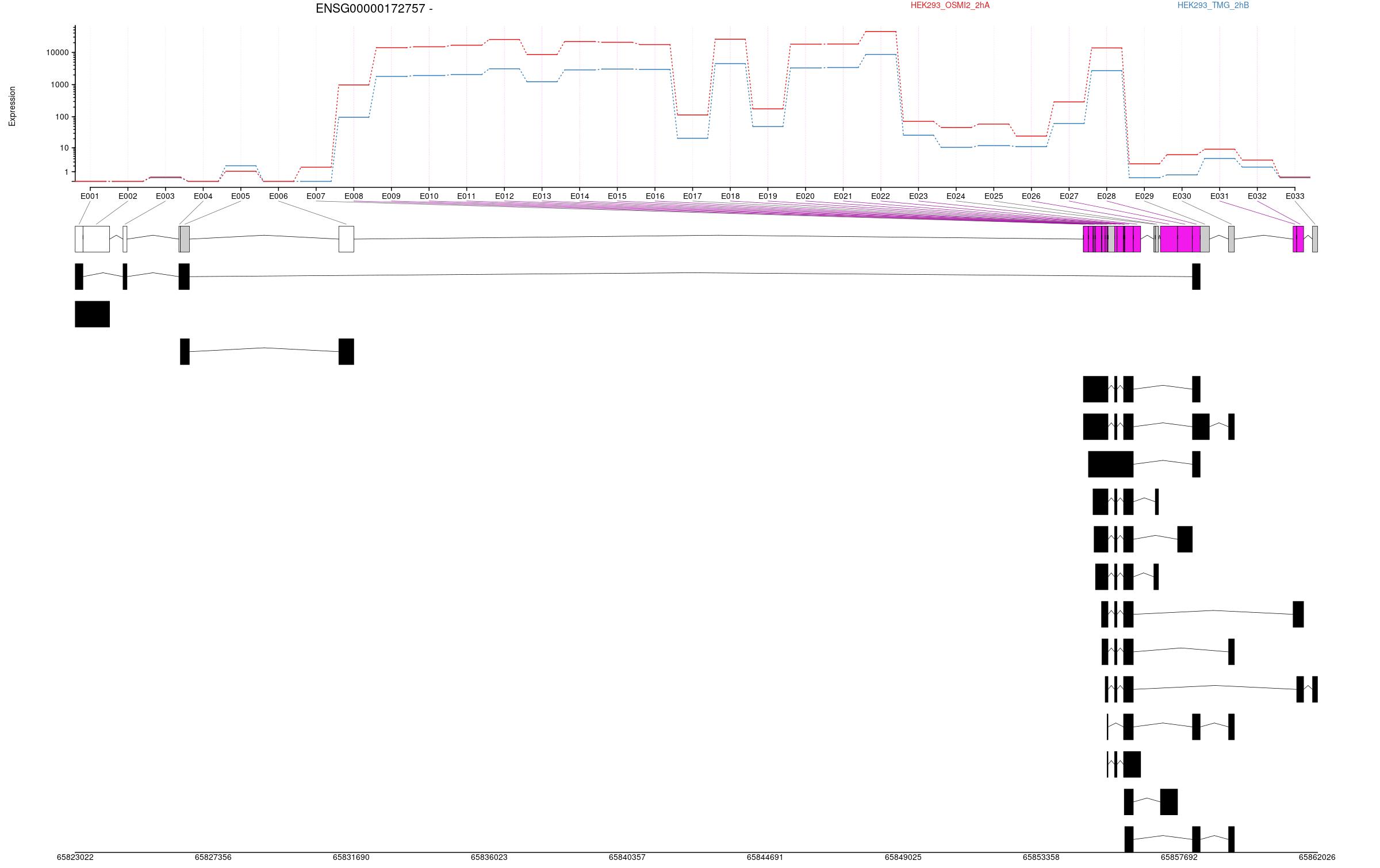Click exon label E020
The width and height of the screenshot is (1380, 868).
click(x=805, y=196)
